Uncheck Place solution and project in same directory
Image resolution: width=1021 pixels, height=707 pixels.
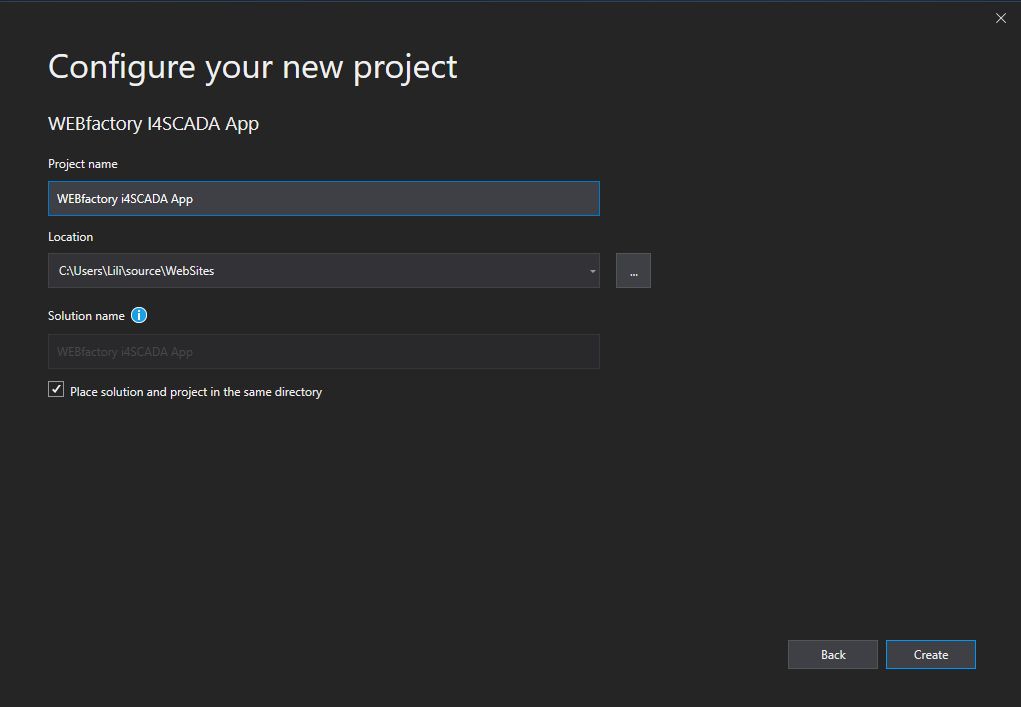coord(56,388)
